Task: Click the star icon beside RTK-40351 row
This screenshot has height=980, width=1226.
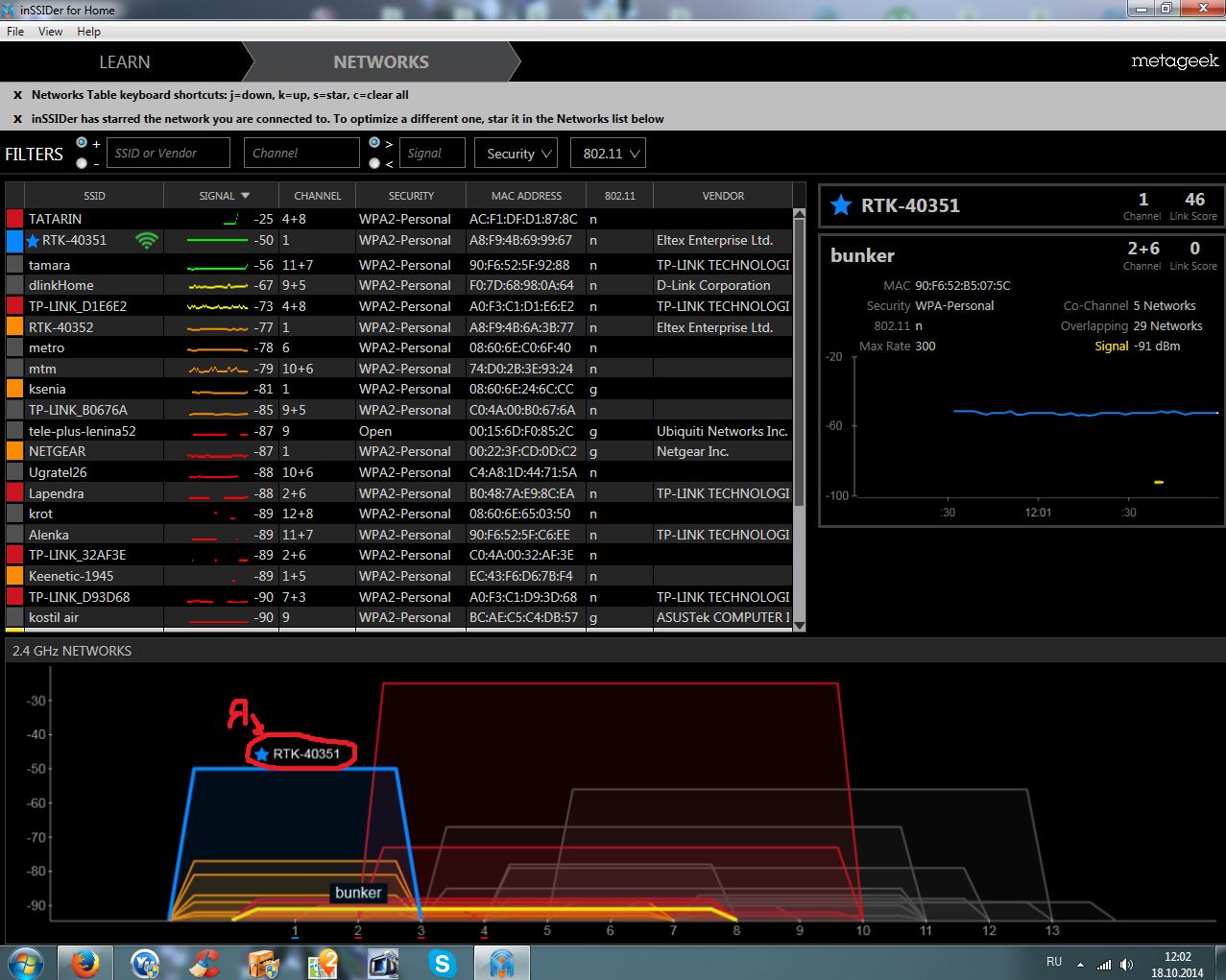Action: click(x=33, y=241)
